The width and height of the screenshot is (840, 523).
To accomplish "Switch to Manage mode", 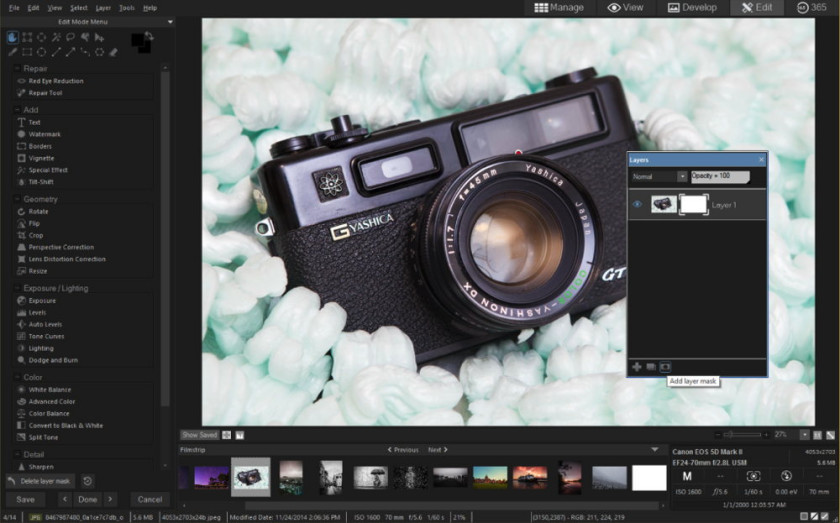I will tap(559, 8).
